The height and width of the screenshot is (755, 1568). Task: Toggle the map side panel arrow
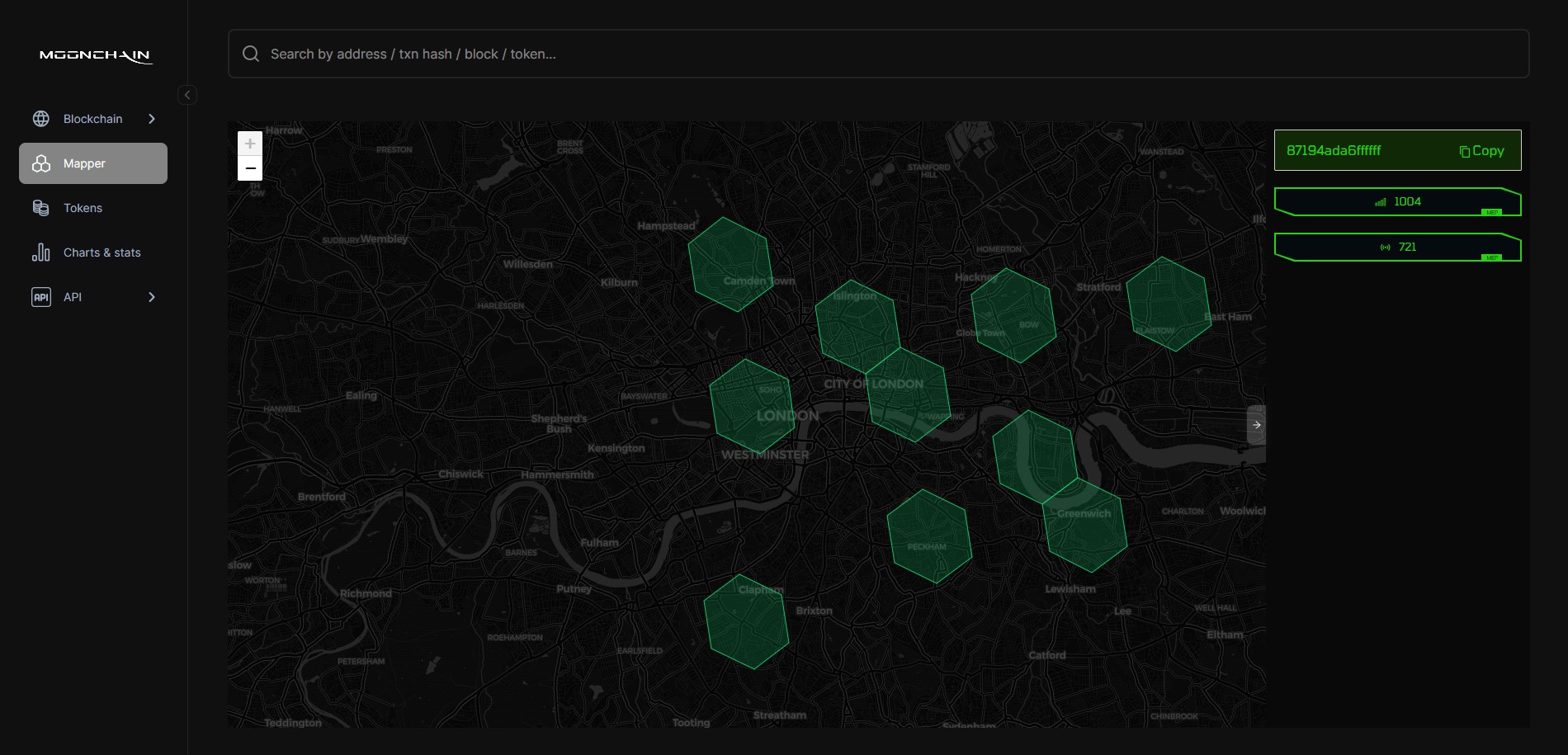pyautogui.click(x=1256, y=425)
